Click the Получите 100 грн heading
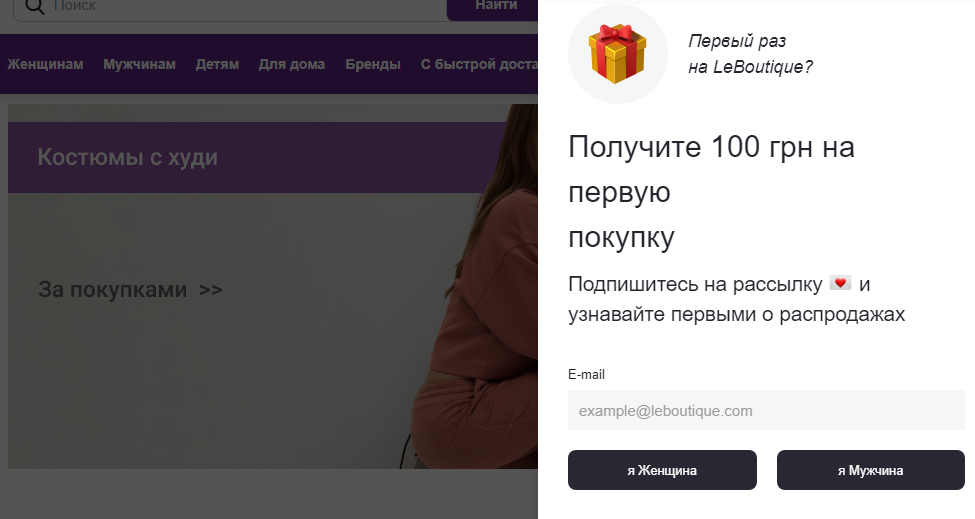 pyautogui.click(x=711, y=193)
